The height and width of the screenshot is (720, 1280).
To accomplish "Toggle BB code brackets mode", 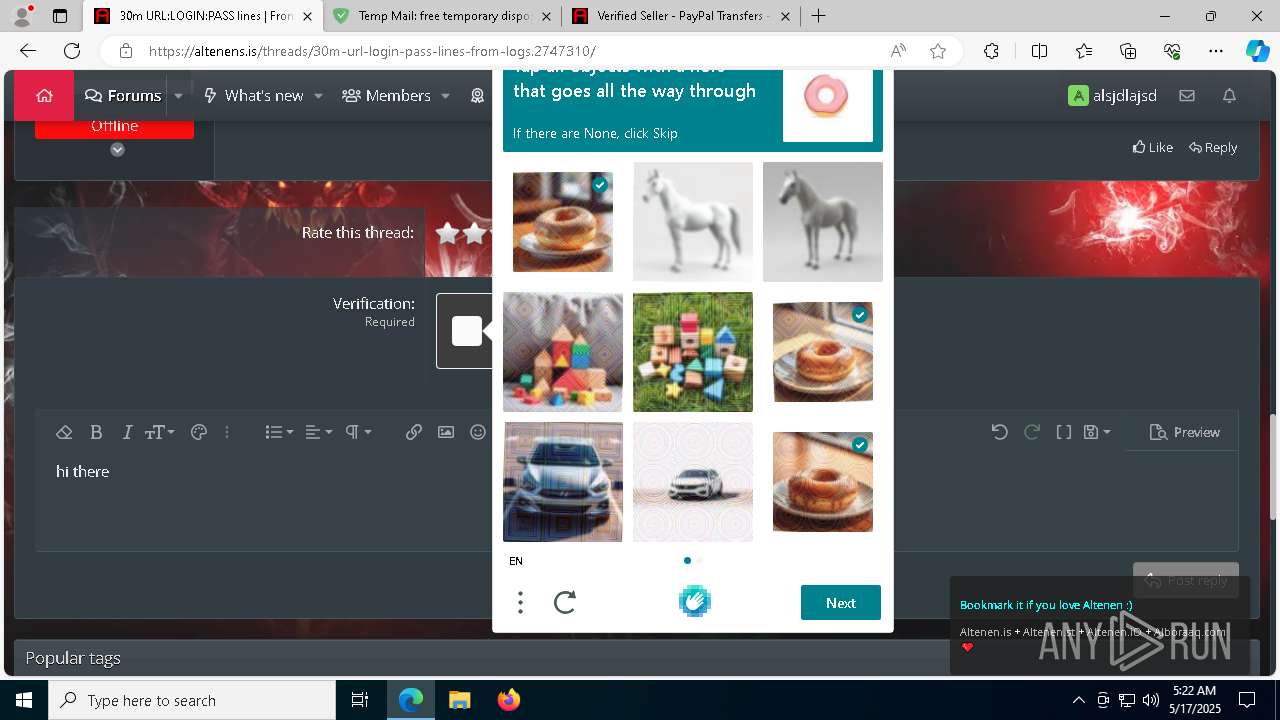I will tap(1064, 432).
